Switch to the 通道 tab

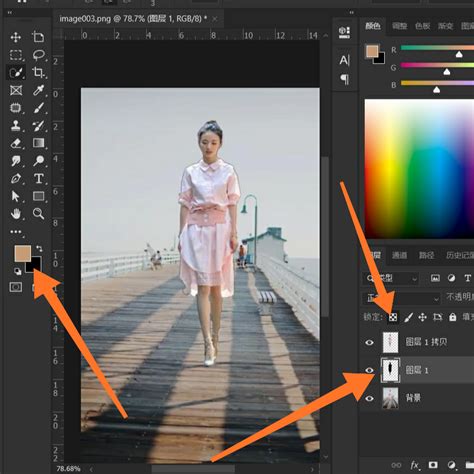click(x=399, y=255)
